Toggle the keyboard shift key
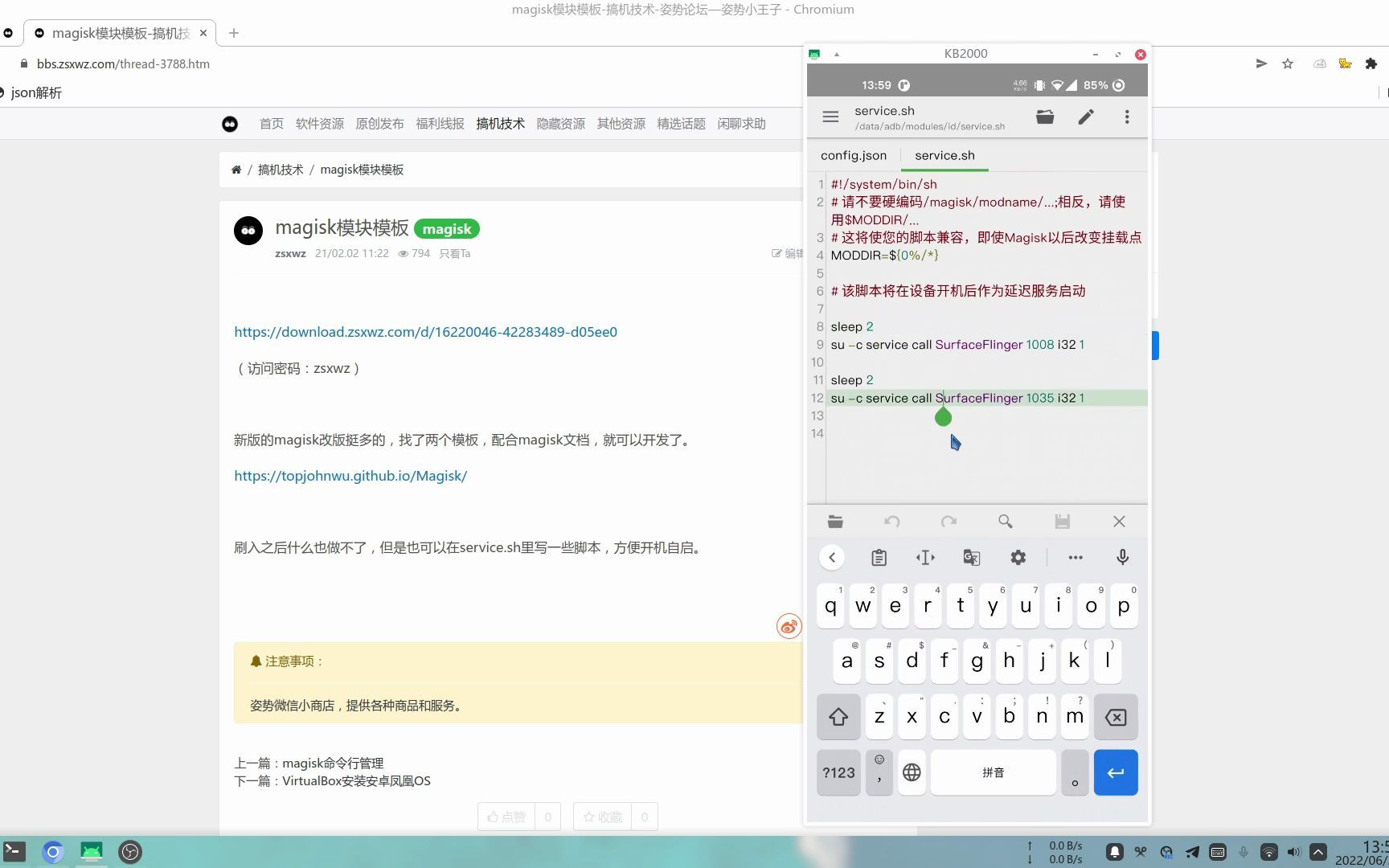Screen dimensions: 1389x868 pyautogui.click(x=838, y=717)
